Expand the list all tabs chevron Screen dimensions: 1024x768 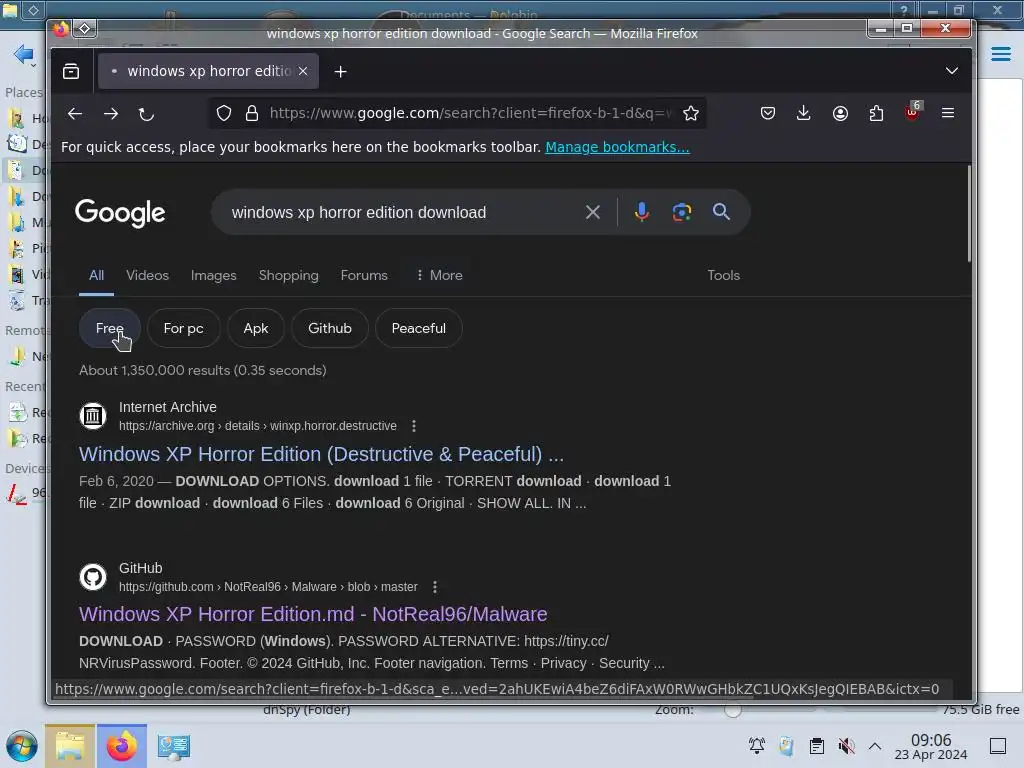point(952,71)
